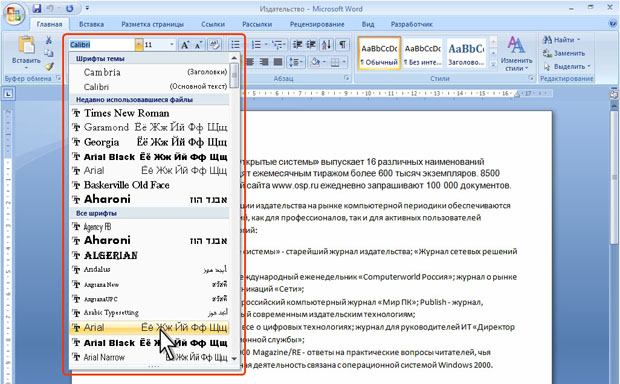Click the blue Help question mark icon
The image size is (620, 384).
[613, 24]
